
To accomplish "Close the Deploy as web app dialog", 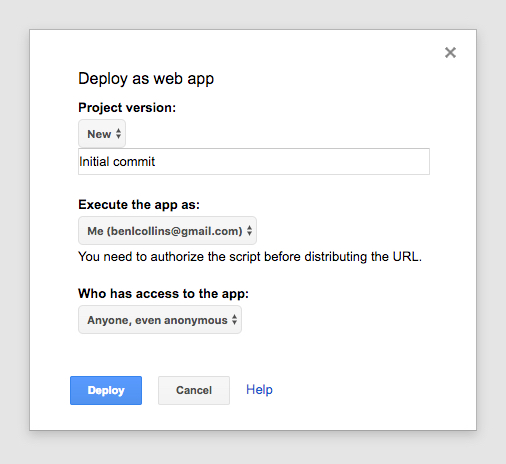I will point(450,52).
